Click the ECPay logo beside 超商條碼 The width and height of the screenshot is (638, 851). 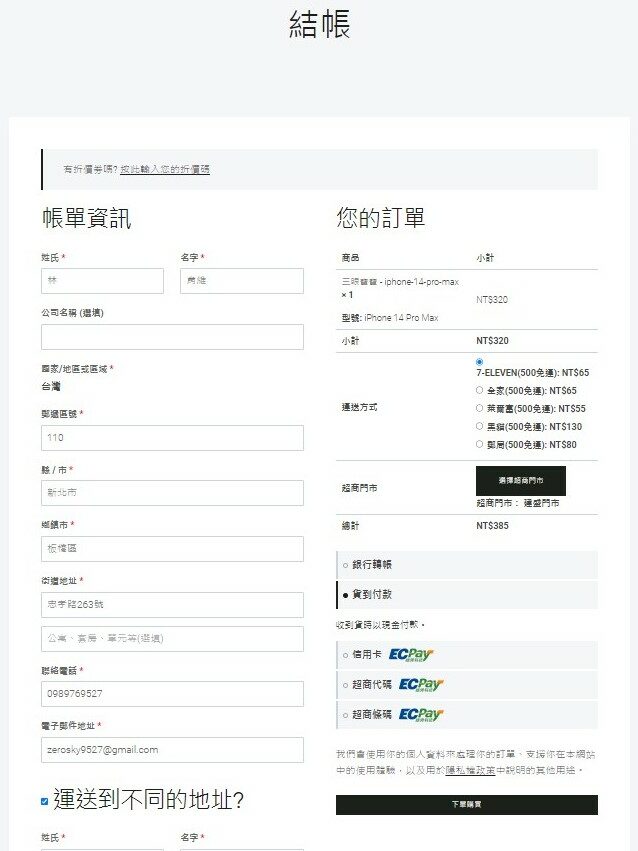[x=420, y=715]
